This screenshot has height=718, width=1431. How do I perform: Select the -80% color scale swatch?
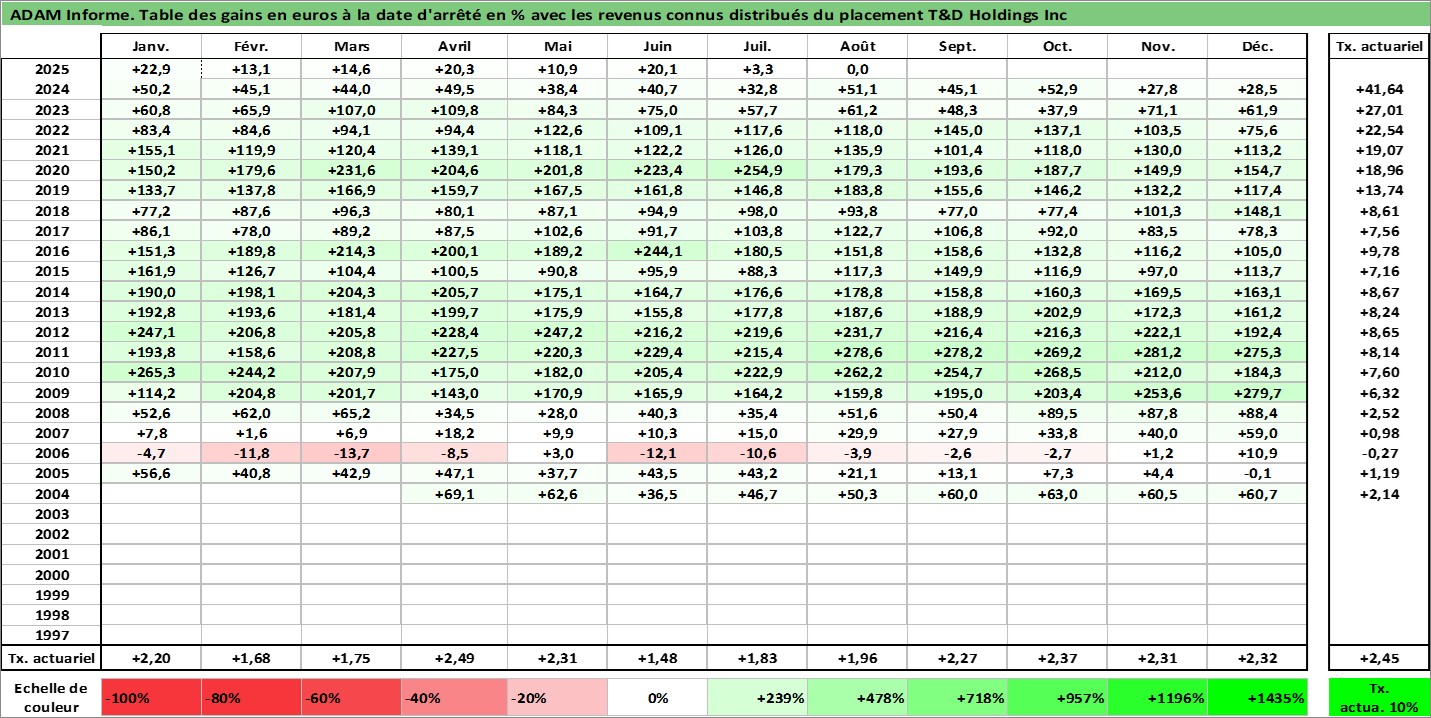[252, 698]
